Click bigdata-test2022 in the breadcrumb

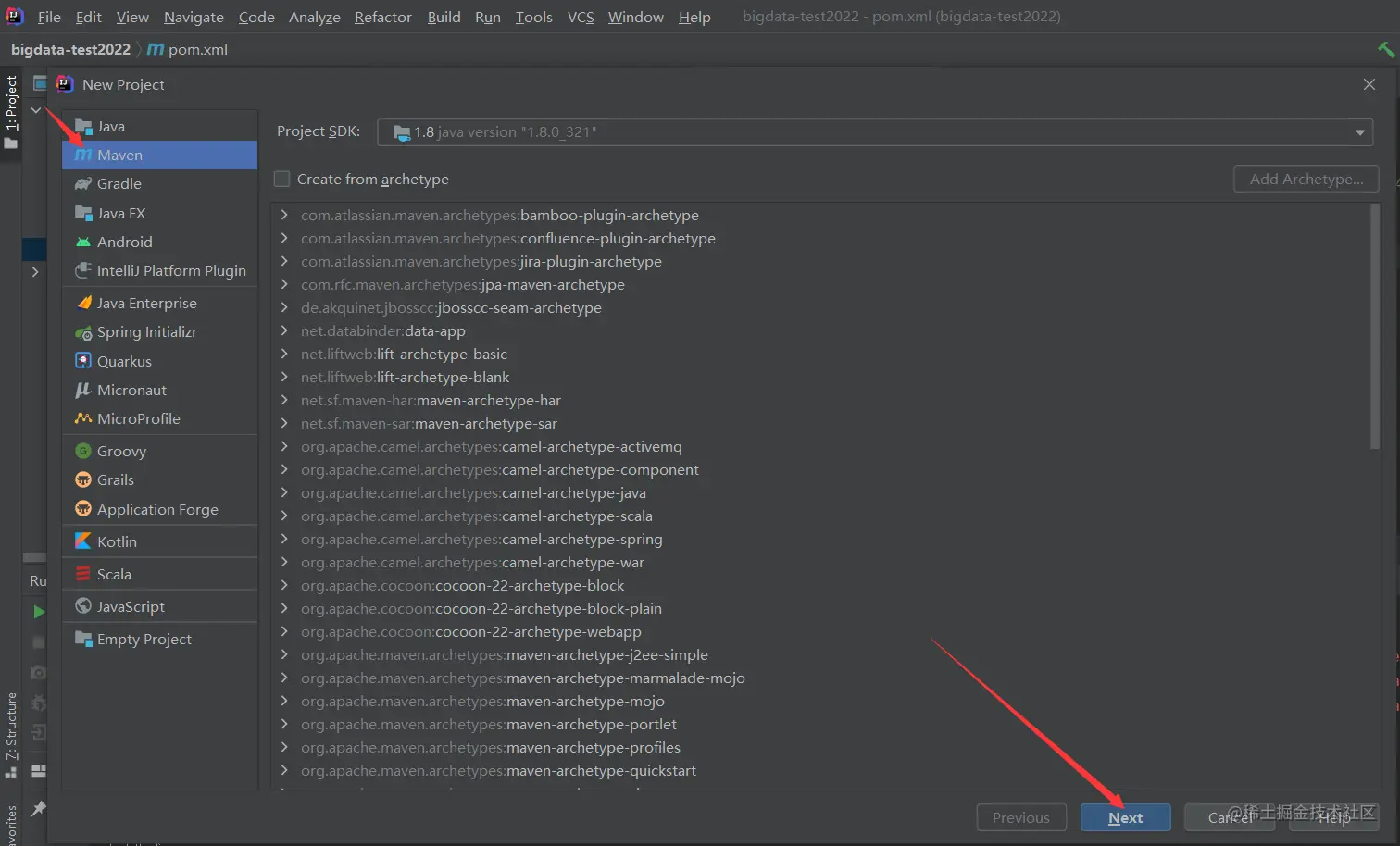coord(70,49)
